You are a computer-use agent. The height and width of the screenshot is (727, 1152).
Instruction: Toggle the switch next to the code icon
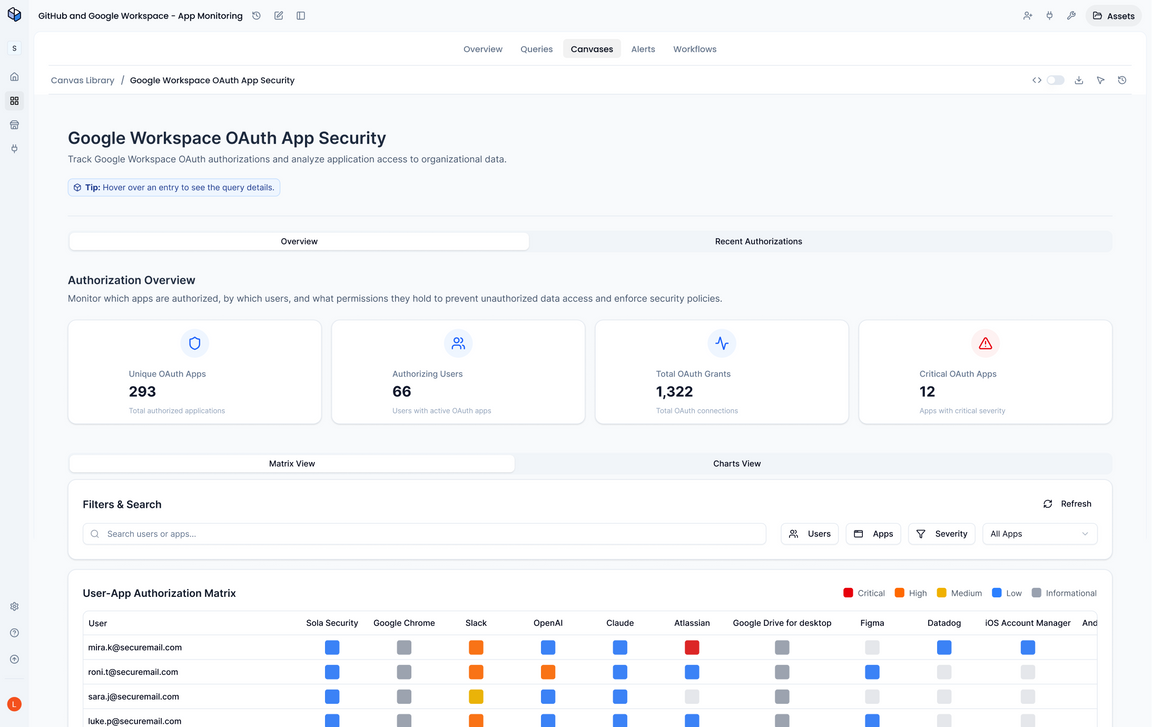(1056, 79)
